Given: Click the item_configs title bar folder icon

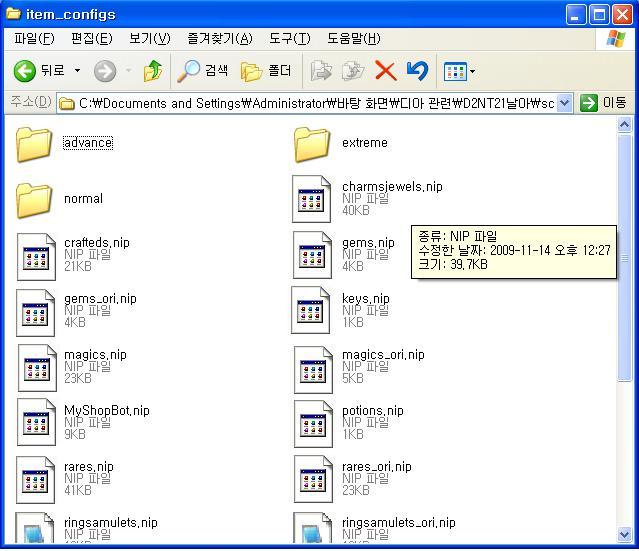Looking at the screenshot, I should pyautogui.click(x=13, y=14).
